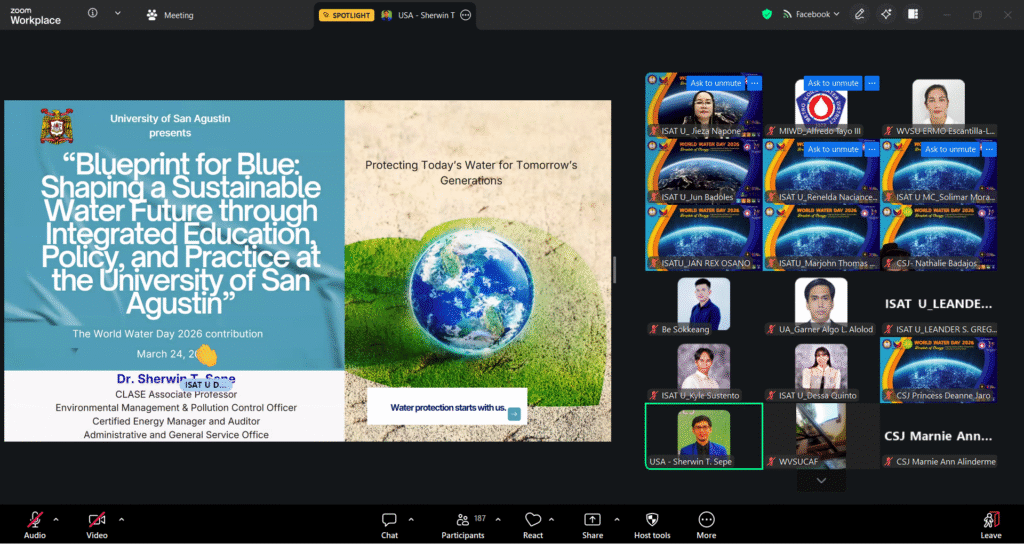Expand audio options chevron next to Audio
The height and width of the screenshot is (544, 1024).
click(x=56, y=519)
